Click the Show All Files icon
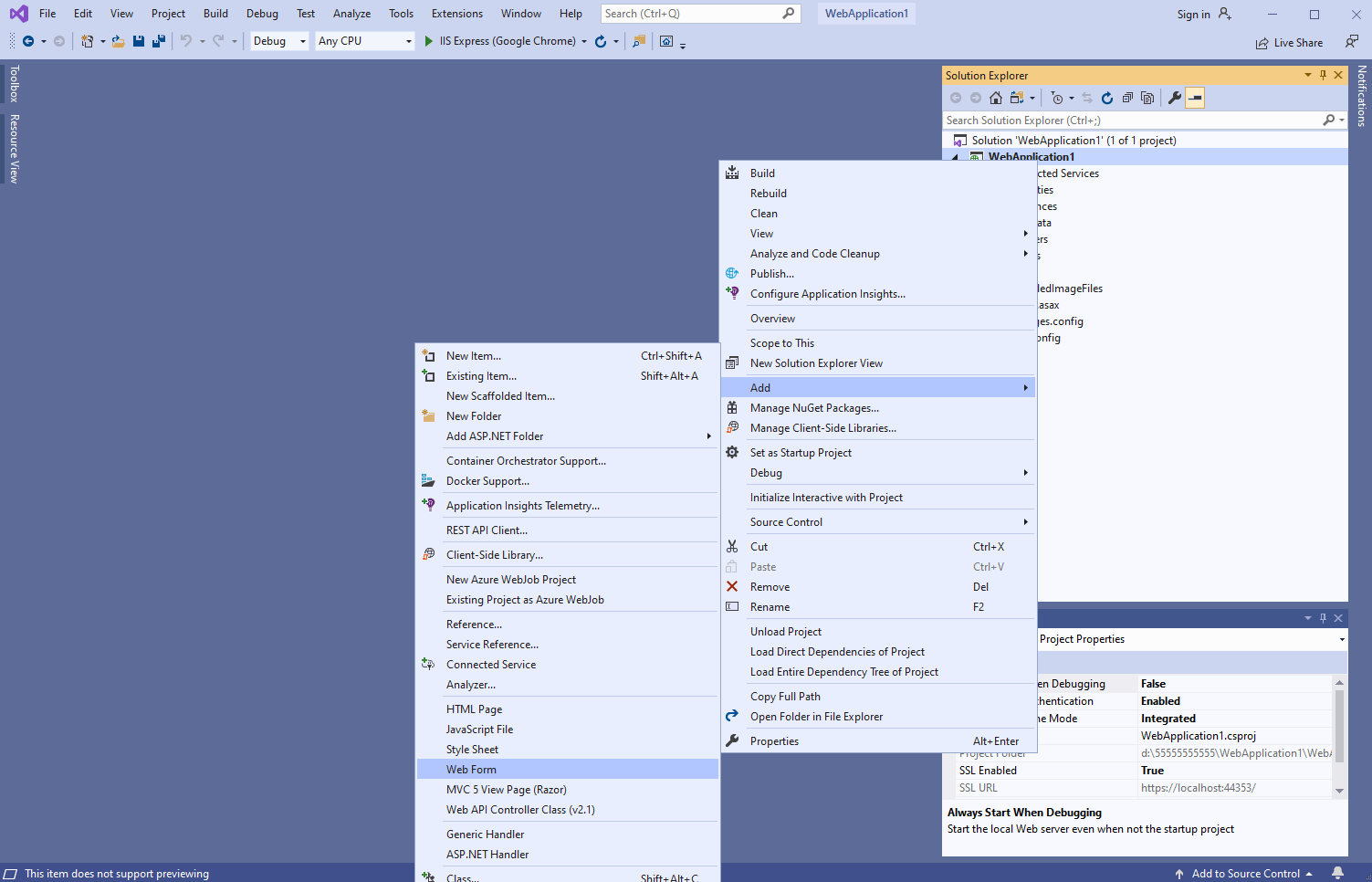 point(1147,98)
